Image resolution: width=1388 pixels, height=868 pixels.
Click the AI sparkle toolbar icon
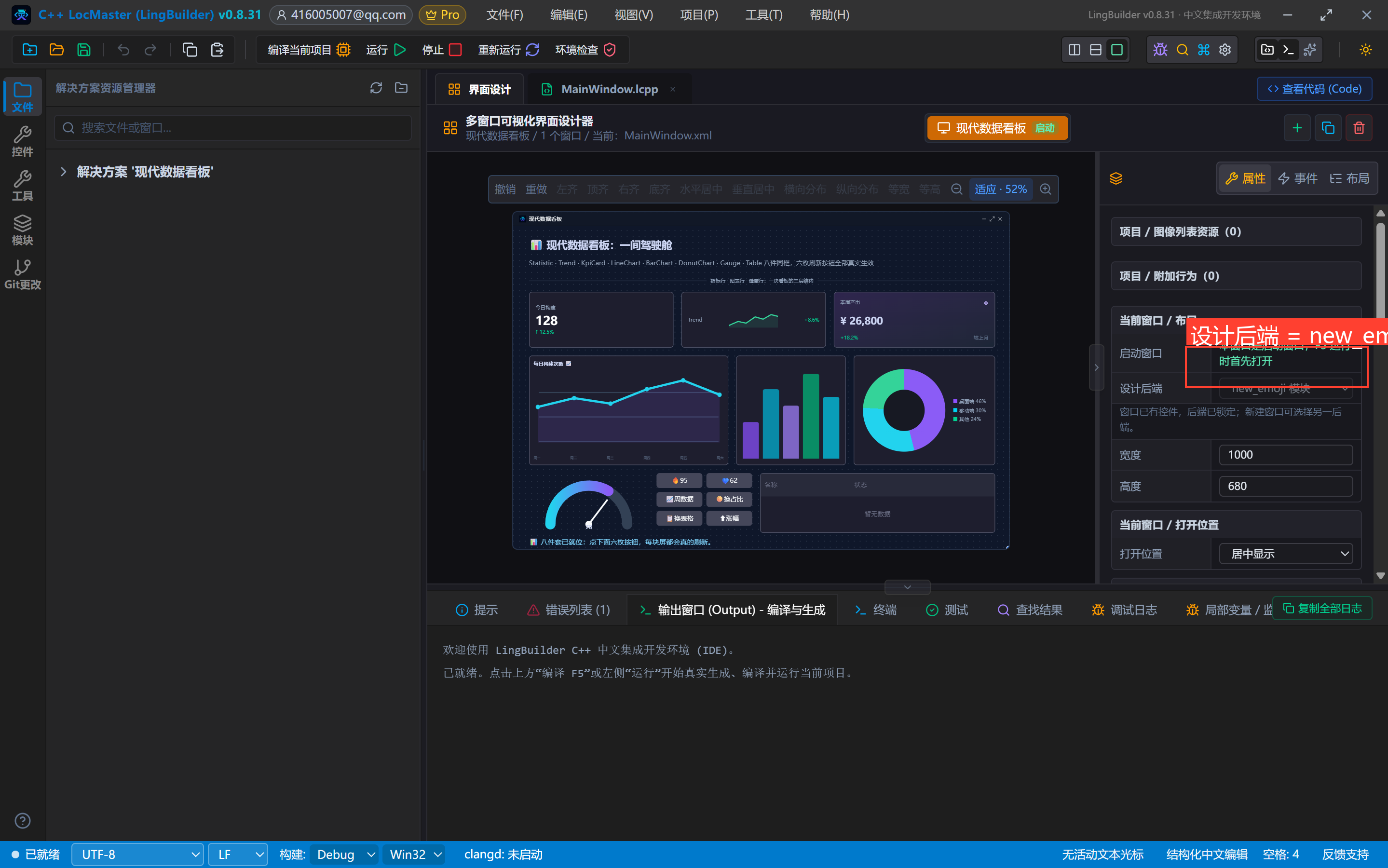click(1310, 50)
